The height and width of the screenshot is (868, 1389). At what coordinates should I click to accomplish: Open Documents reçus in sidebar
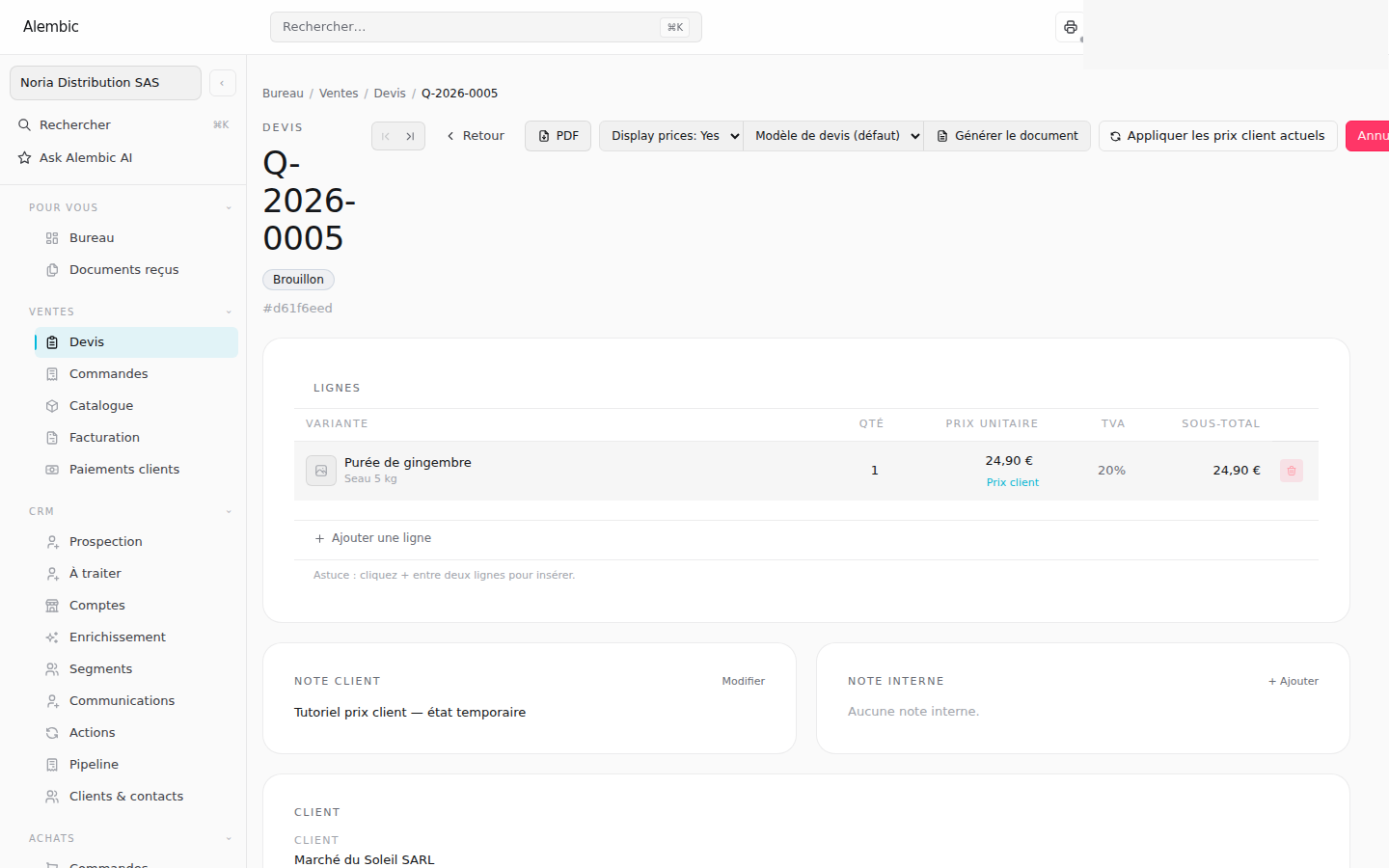coord(136,269)
